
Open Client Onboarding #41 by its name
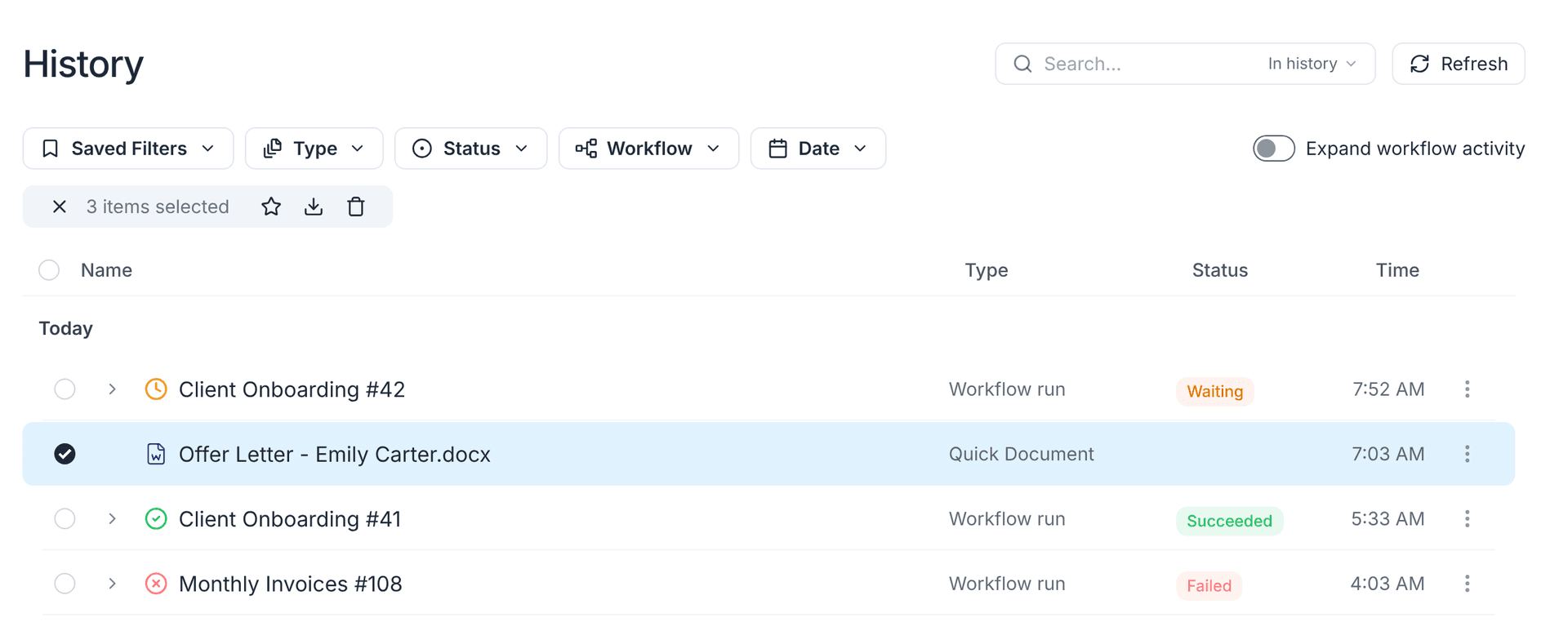[290, 519]
